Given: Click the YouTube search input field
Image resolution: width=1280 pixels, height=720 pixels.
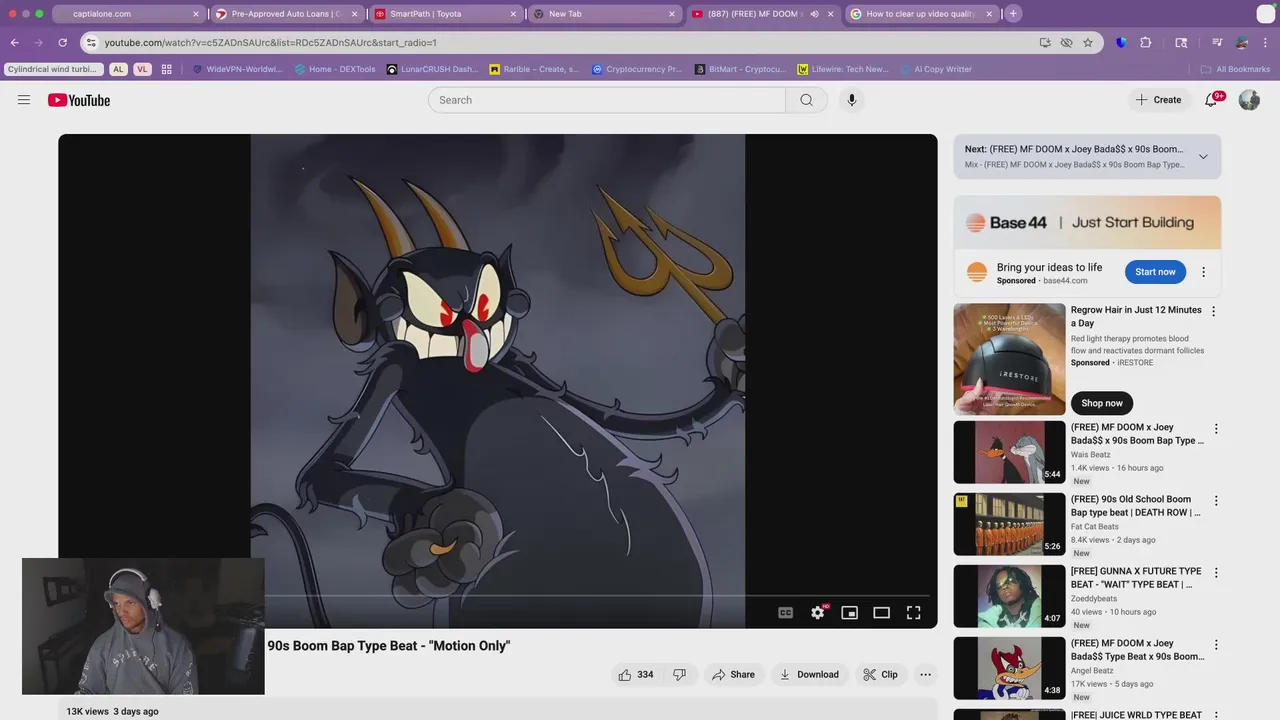Looking at the screenshot, I should tap(607, 100).
